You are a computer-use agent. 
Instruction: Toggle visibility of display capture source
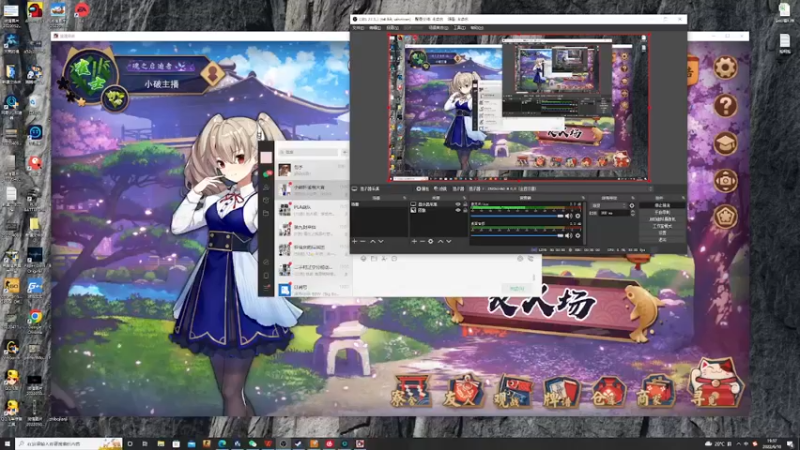tap(458, 204)
